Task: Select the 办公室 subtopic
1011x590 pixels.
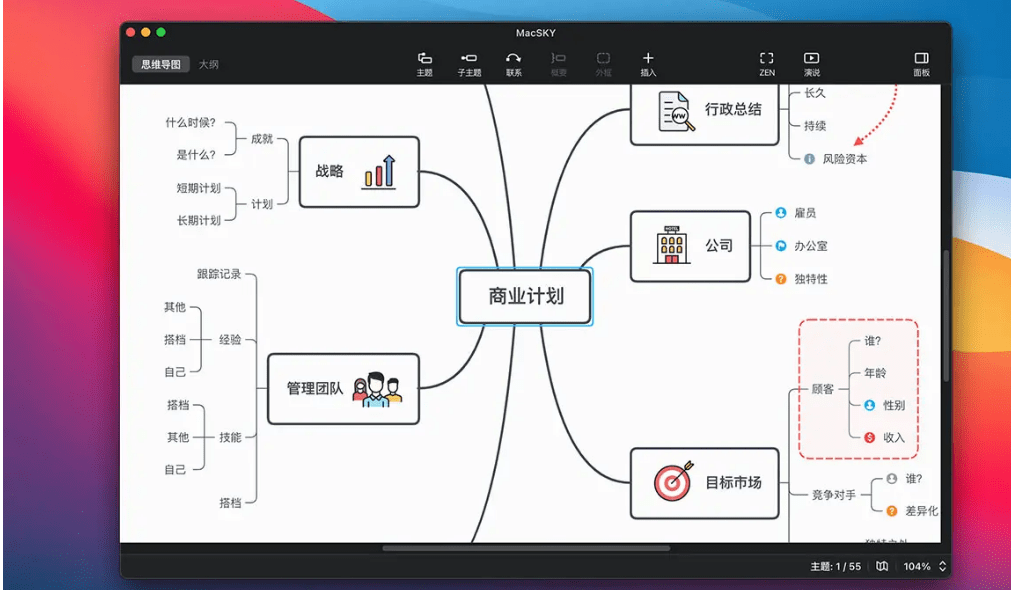Action: (810, 246)
